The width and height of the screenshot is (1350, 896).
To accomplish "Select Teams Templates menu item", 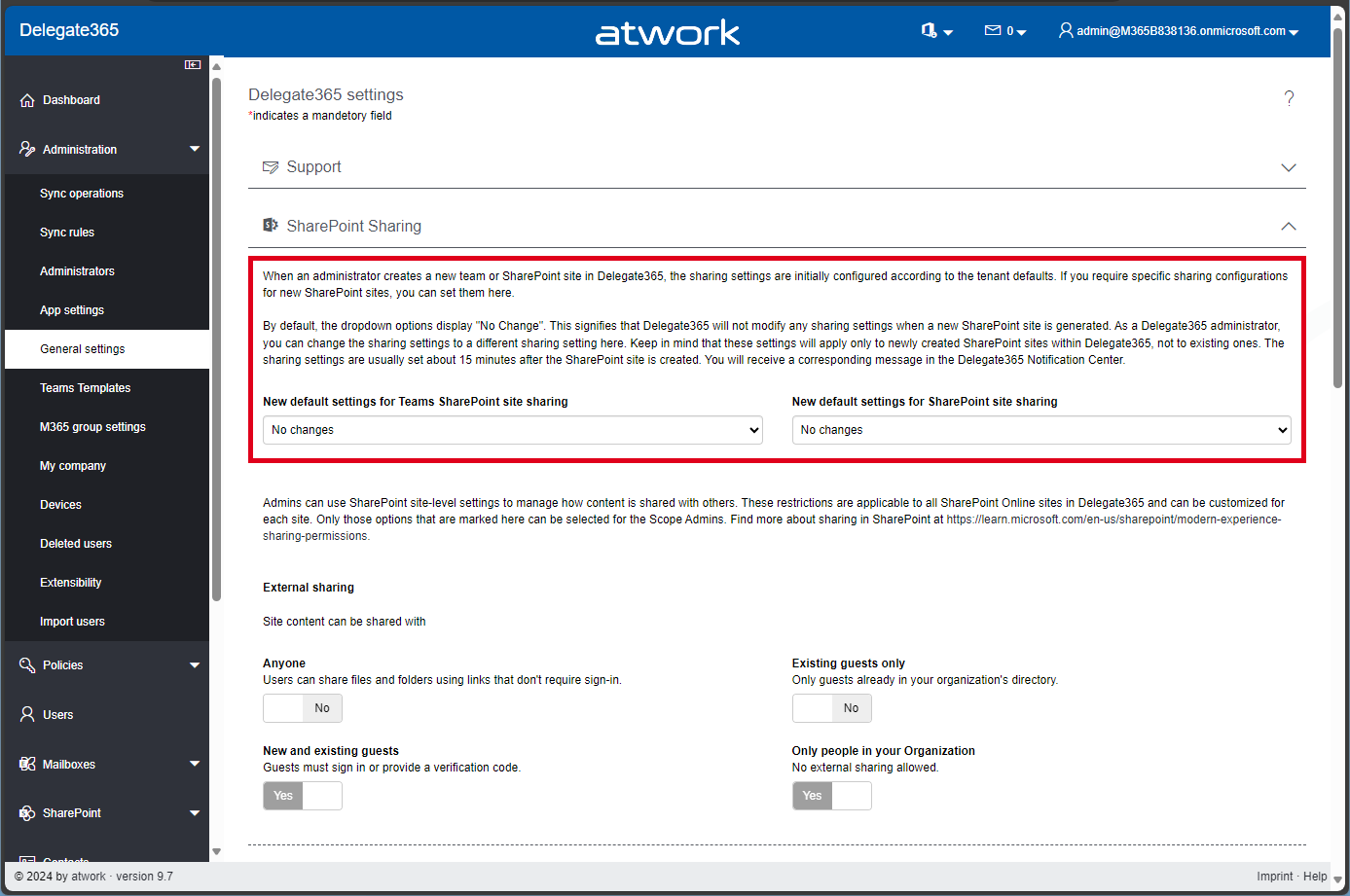I will (85, 388).
